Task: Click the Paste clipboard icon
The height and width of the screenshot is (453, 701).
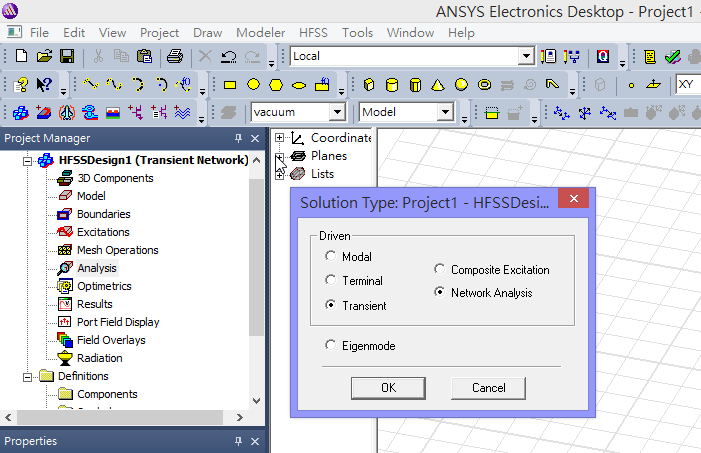Action: 144,56
